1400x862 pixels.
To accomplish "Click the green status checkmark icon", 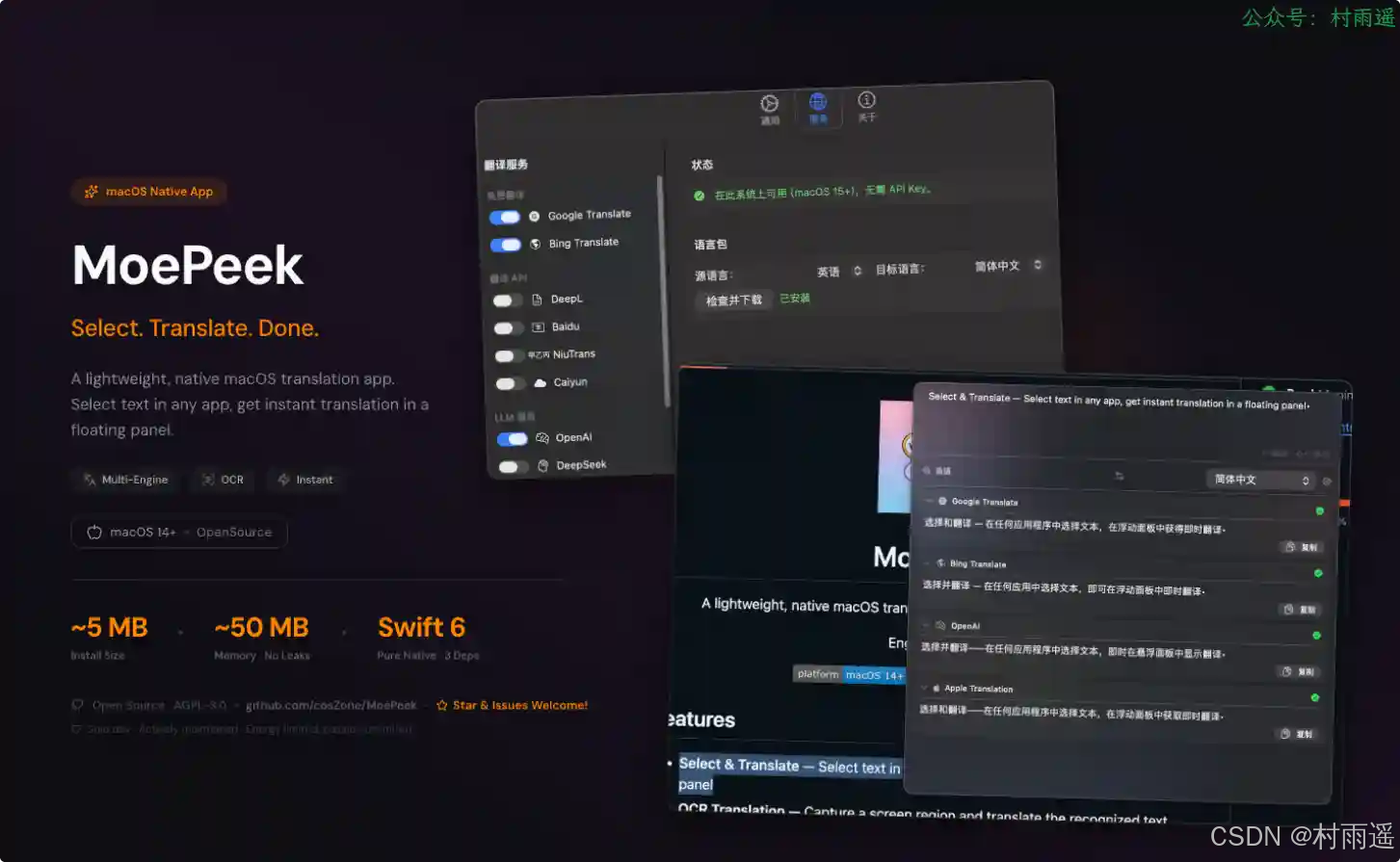I will [x=699, y=196].
